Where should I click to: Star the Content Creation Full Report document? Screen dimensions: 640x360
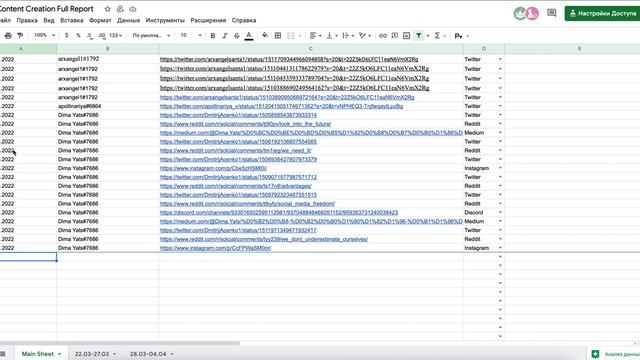(107, 9)
